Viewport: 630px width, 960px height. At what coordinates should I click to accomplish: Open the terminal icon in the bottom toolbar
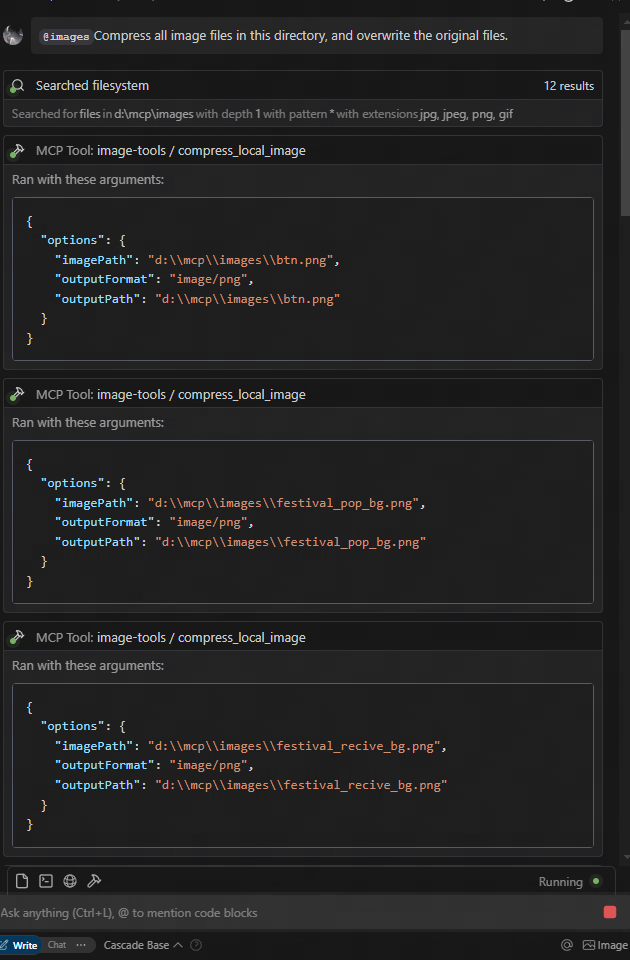[x=46, y=881]
